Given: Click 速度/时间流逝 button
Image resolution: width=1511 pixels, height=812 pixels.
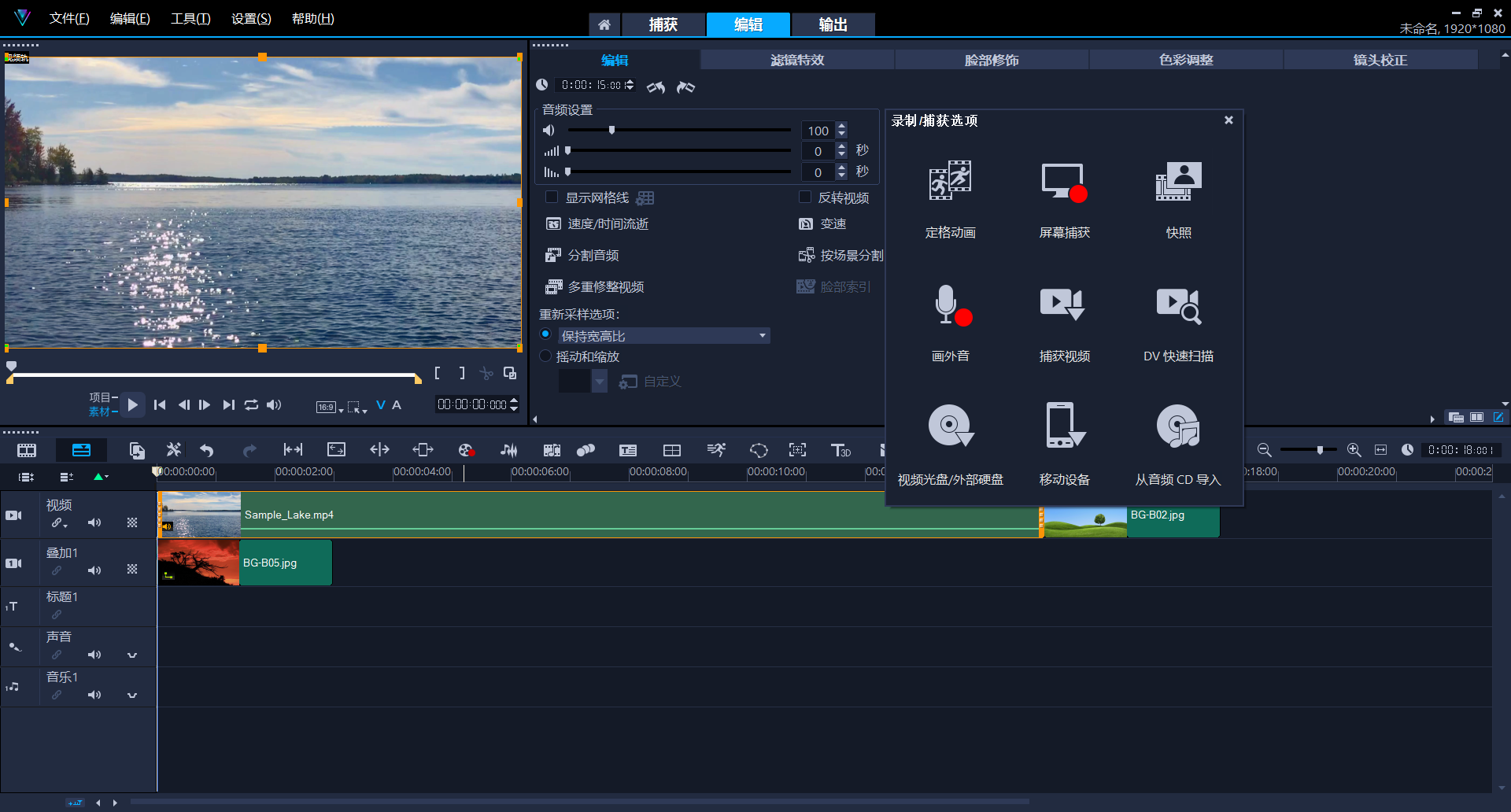Looking at the screenshot, I should point(597,224).
